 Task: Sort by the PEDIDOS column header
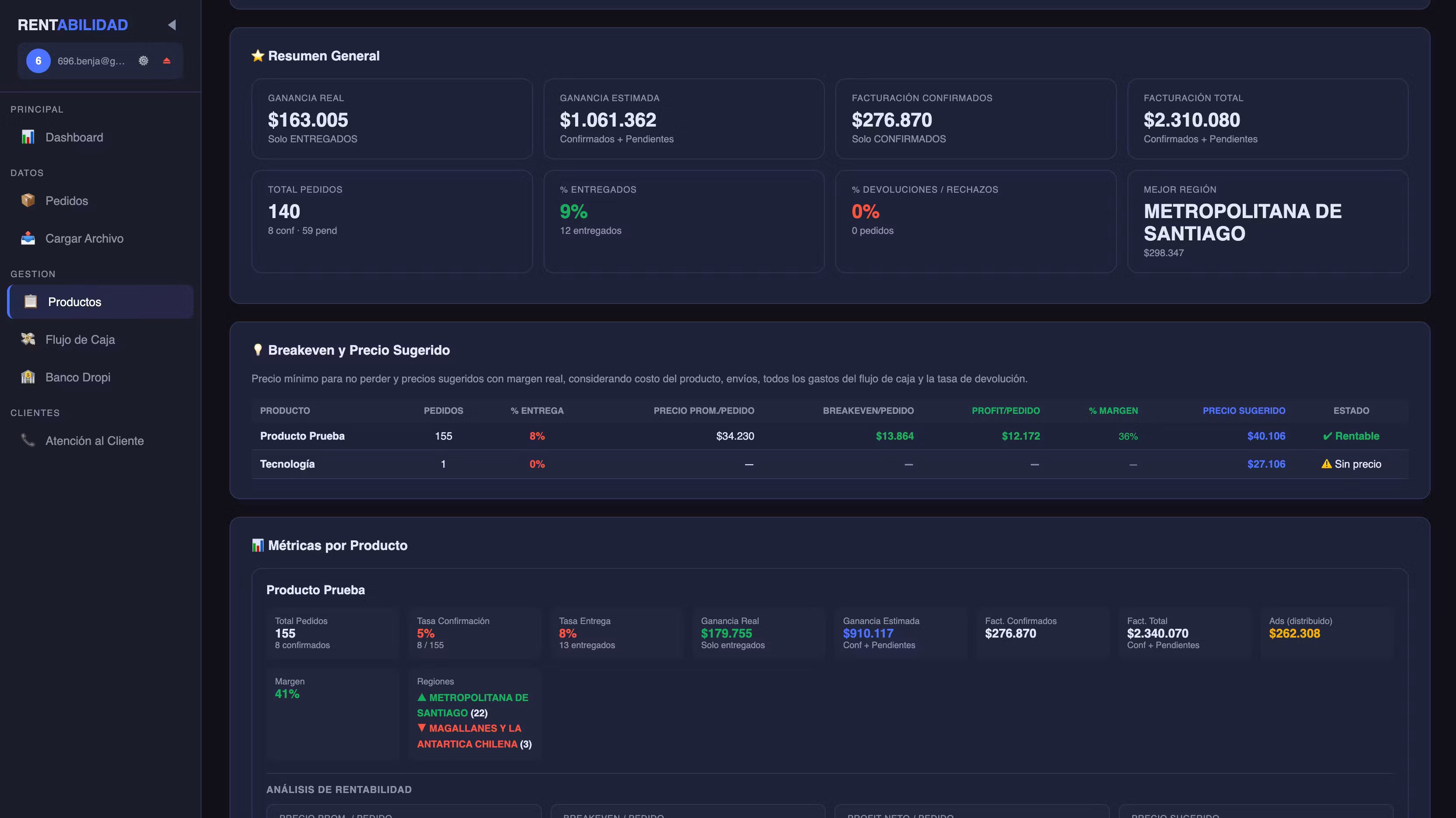point(443,411)
